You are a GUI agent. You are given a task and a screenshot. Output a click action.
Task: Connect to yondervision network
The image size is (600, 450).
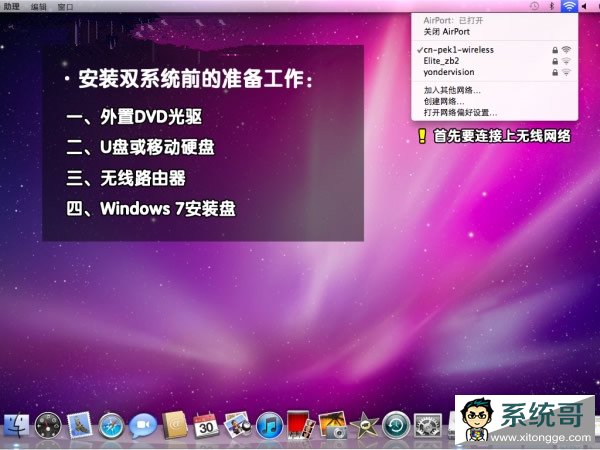tap(494, 72)
